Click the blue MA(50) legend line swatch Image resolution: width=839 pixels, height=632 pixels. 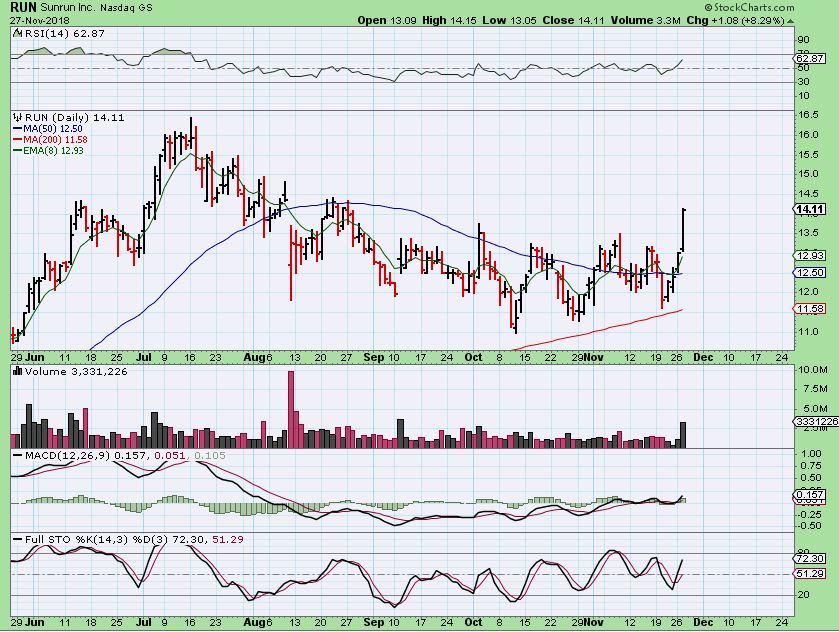[17, 129]
